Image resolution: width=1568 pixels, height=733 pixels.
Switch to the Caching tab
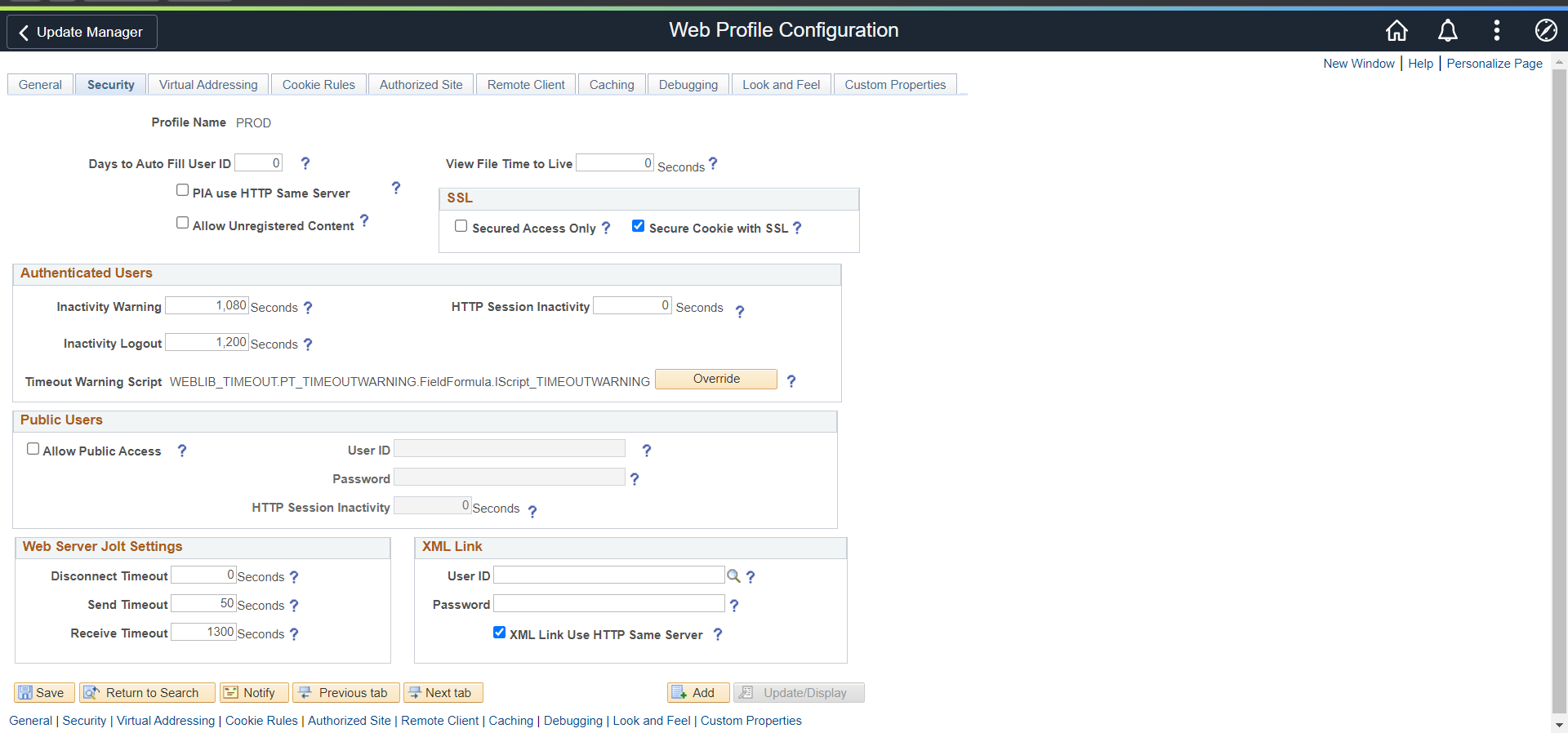coord(612,85)
